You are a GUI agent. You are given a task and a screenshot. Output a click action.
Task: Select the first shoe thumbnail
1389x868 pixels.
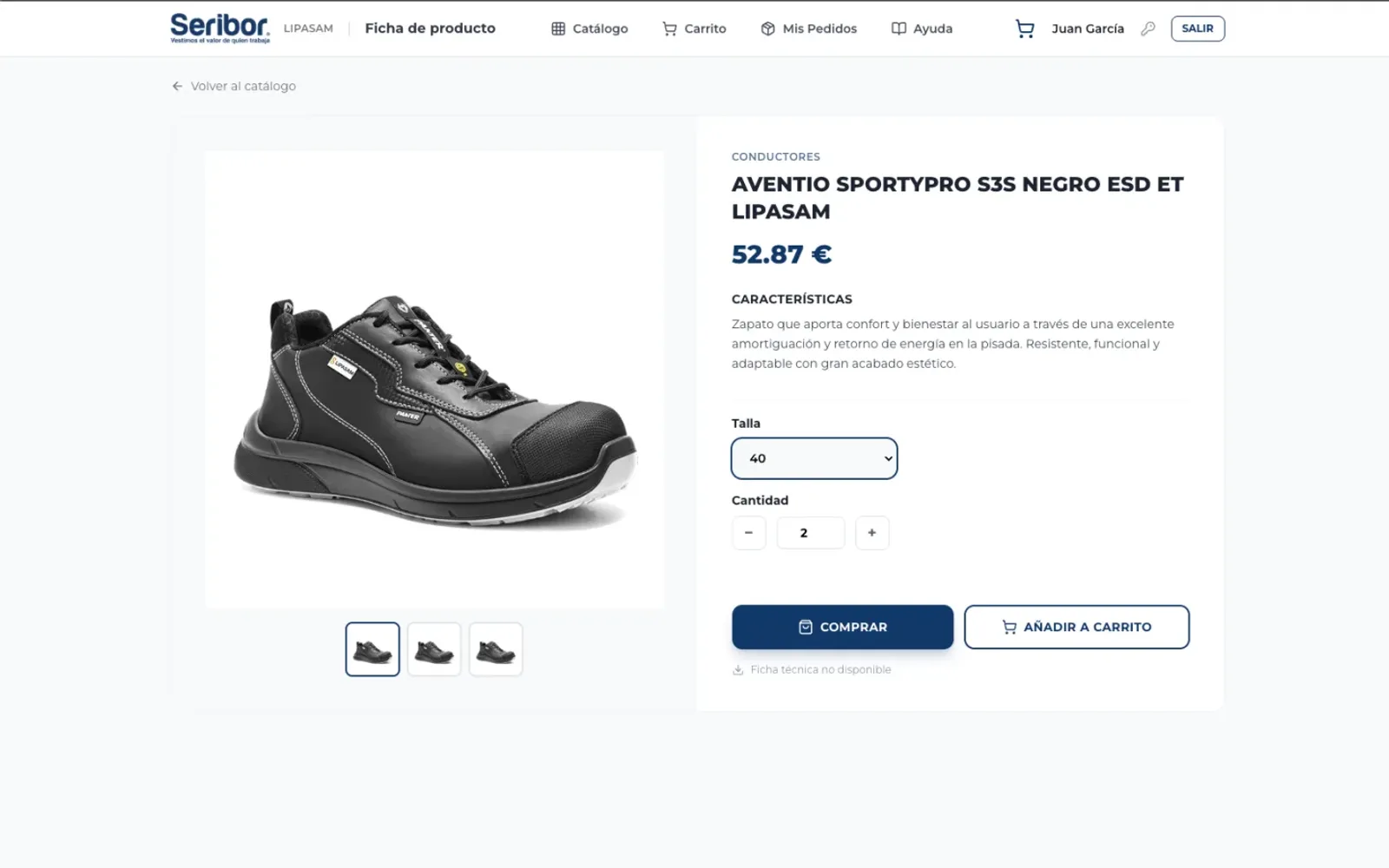pos(372,649)
